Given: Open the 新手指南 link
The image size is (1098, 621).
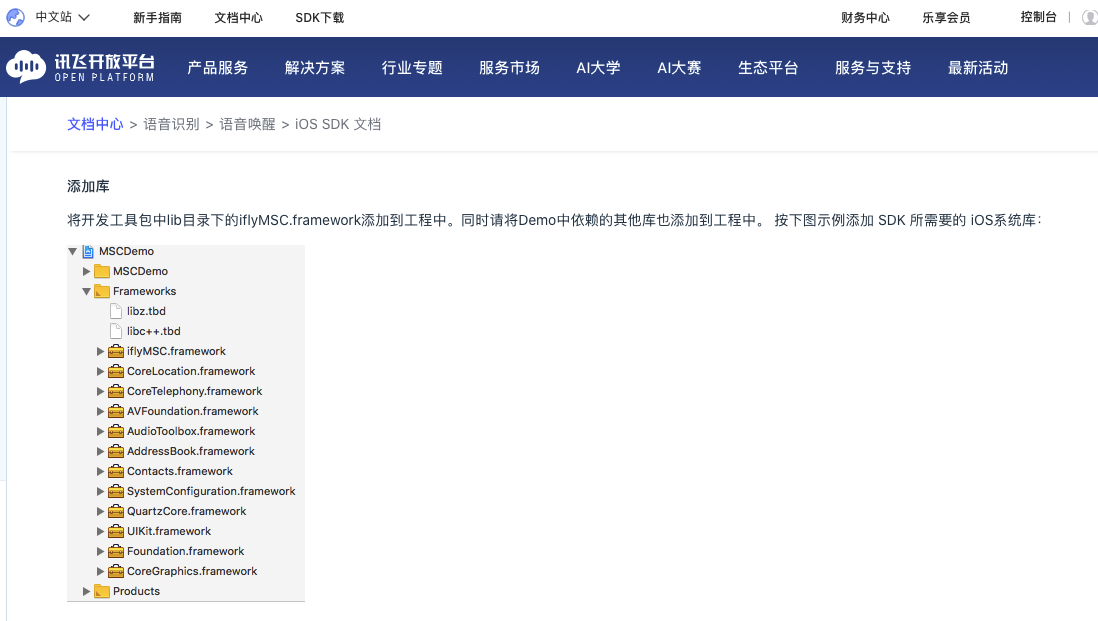Looking at the screenshot, I should (x=158, y=18).
